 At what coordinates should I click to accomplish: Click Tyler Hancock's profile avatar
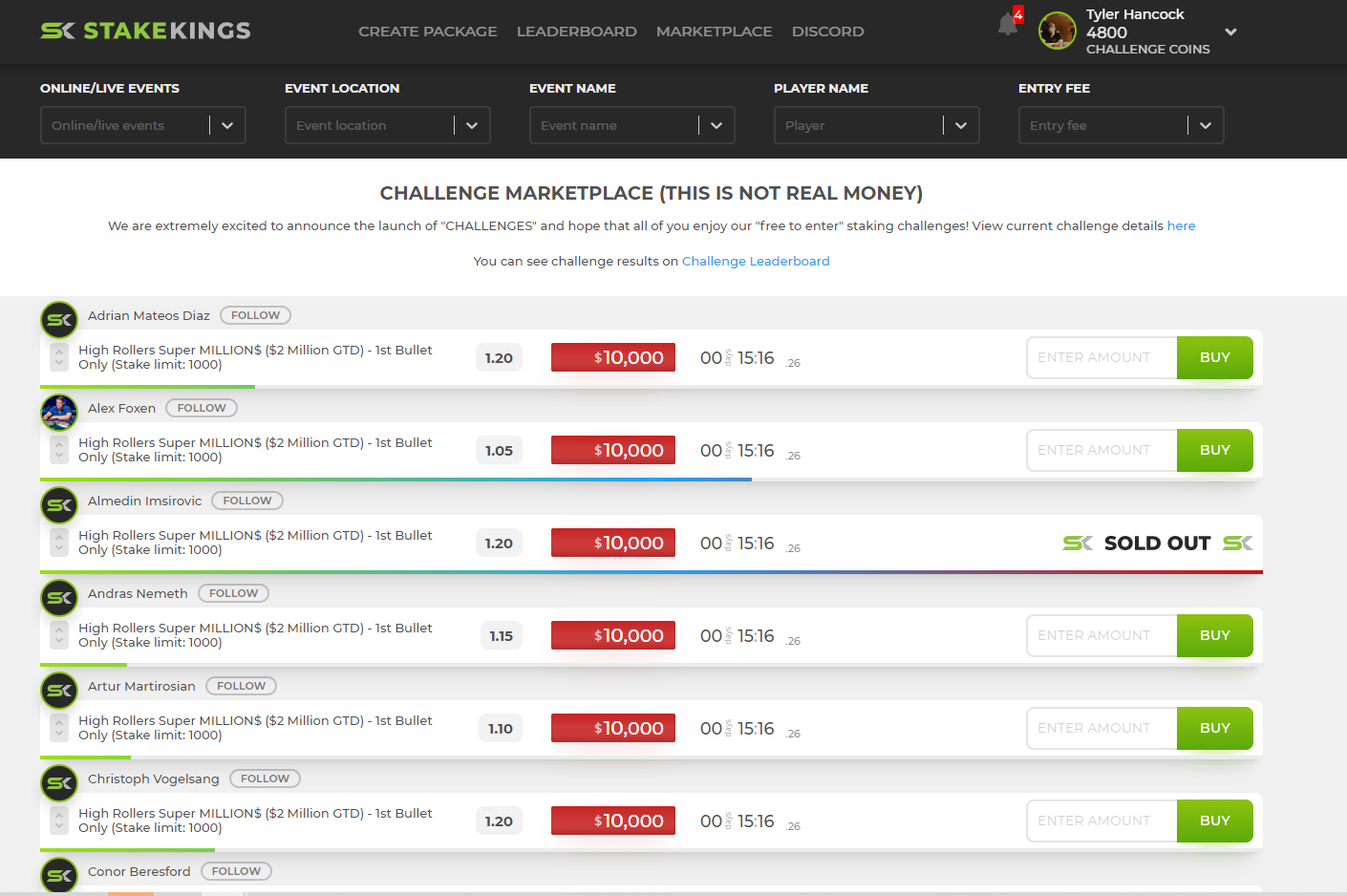pos(1057,31)
